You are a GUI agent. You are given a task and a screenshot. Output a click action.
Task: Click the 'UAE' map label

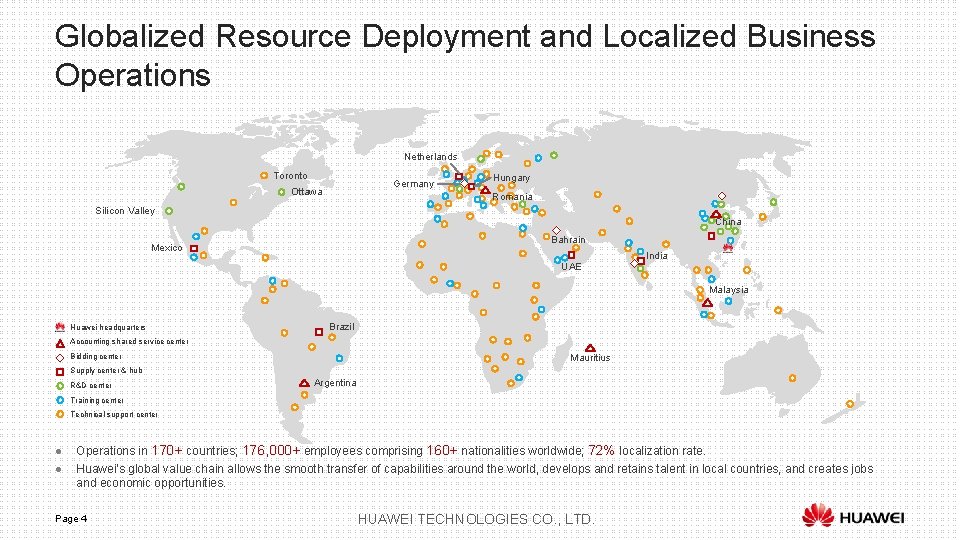point(571,267)
